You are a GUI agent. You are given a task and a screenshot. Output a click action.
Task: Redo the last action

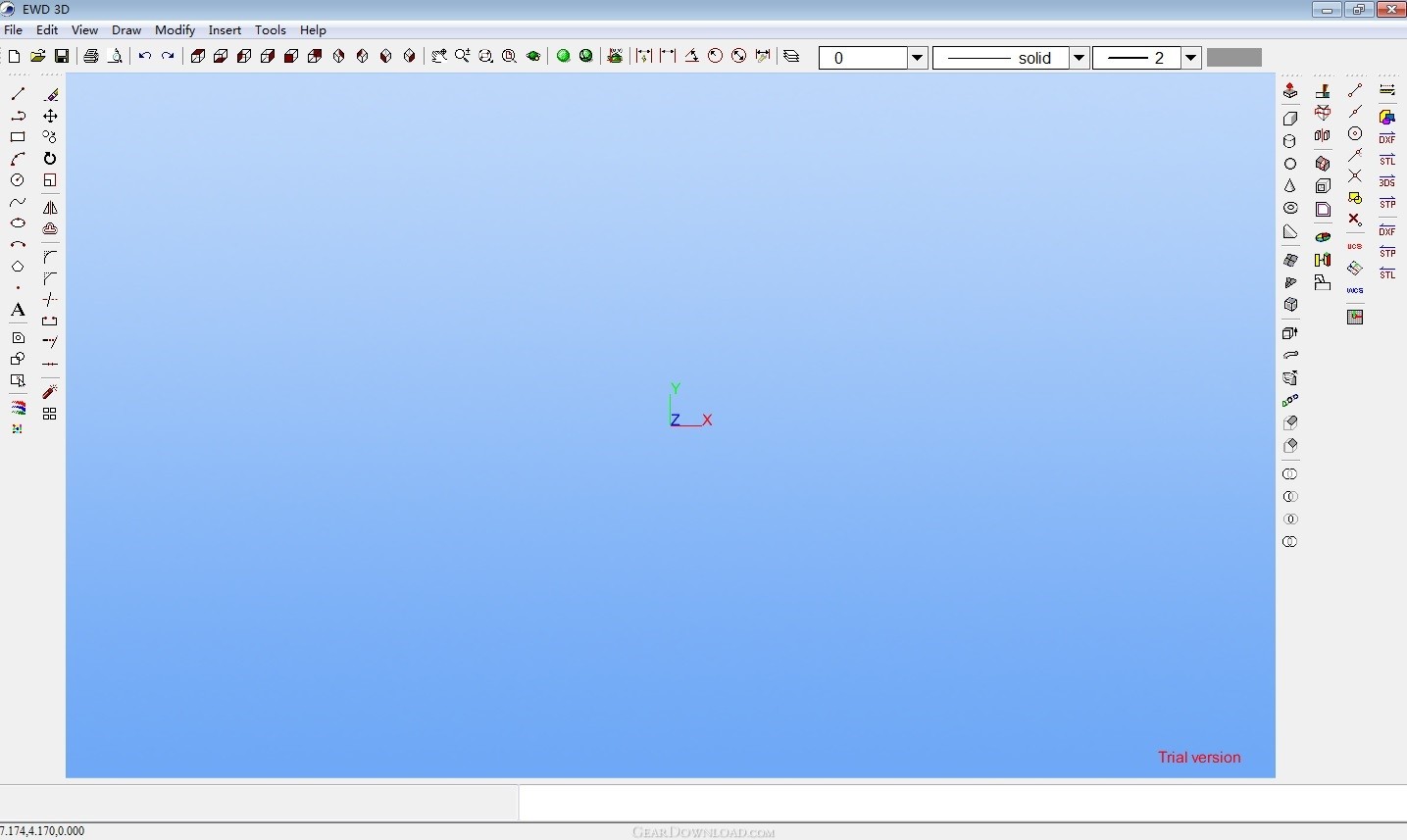click(169, 57)
